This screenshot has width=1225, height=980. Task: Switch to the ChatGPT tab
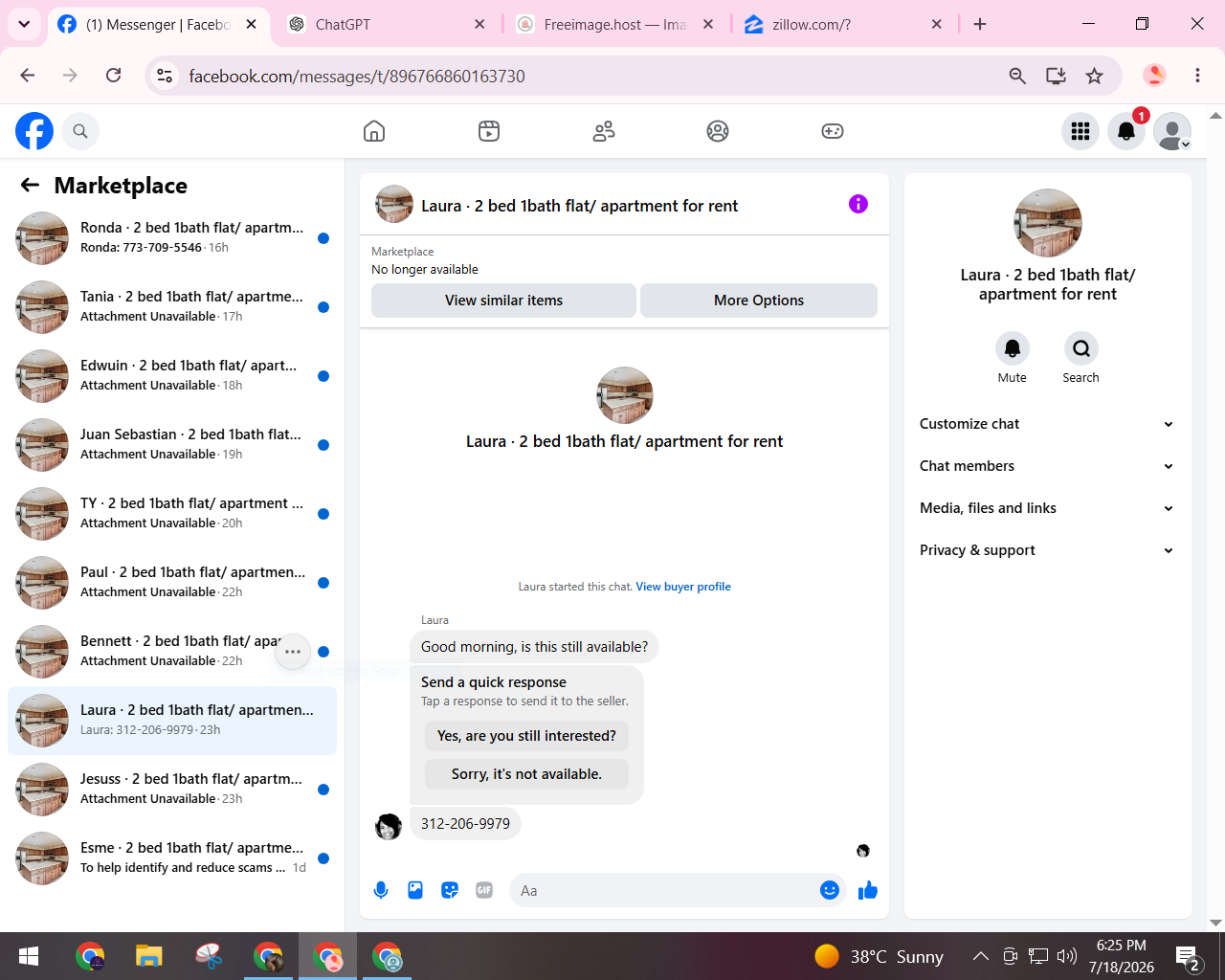(388, 24)
